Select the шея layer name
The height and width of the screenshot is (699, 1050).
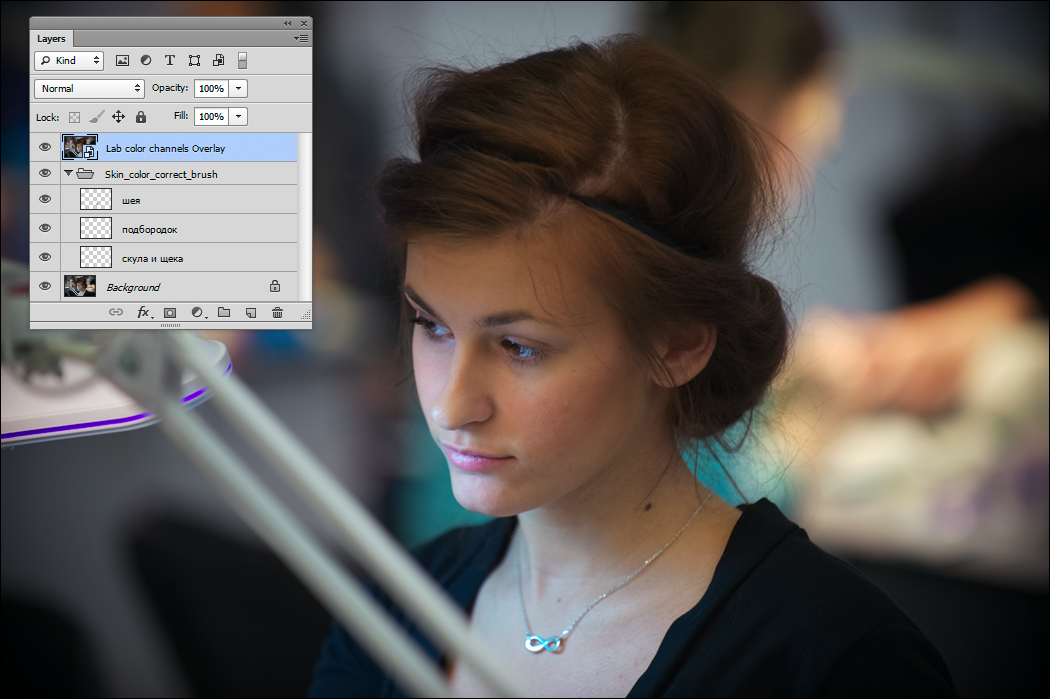tap(131, 201)
